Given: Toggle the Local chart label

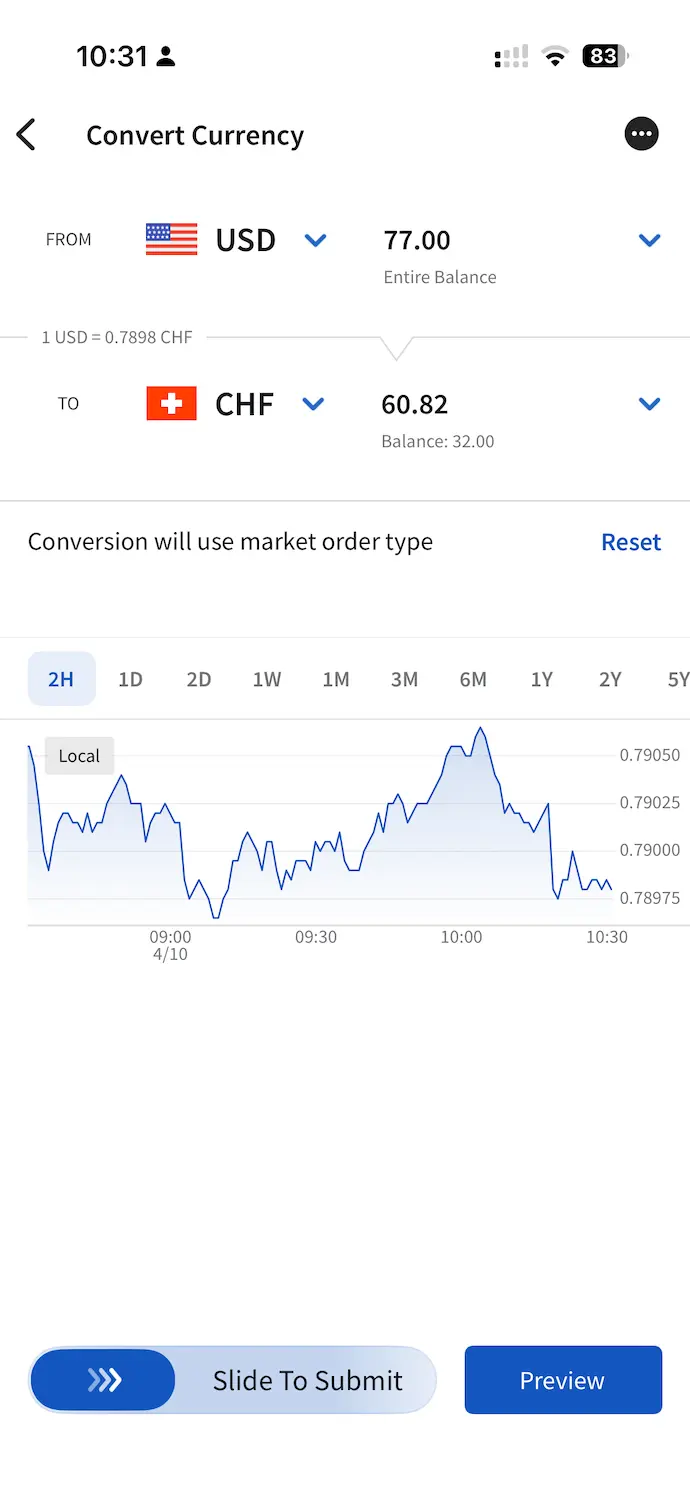Looking at the screenshot, I should pos(79,755).
